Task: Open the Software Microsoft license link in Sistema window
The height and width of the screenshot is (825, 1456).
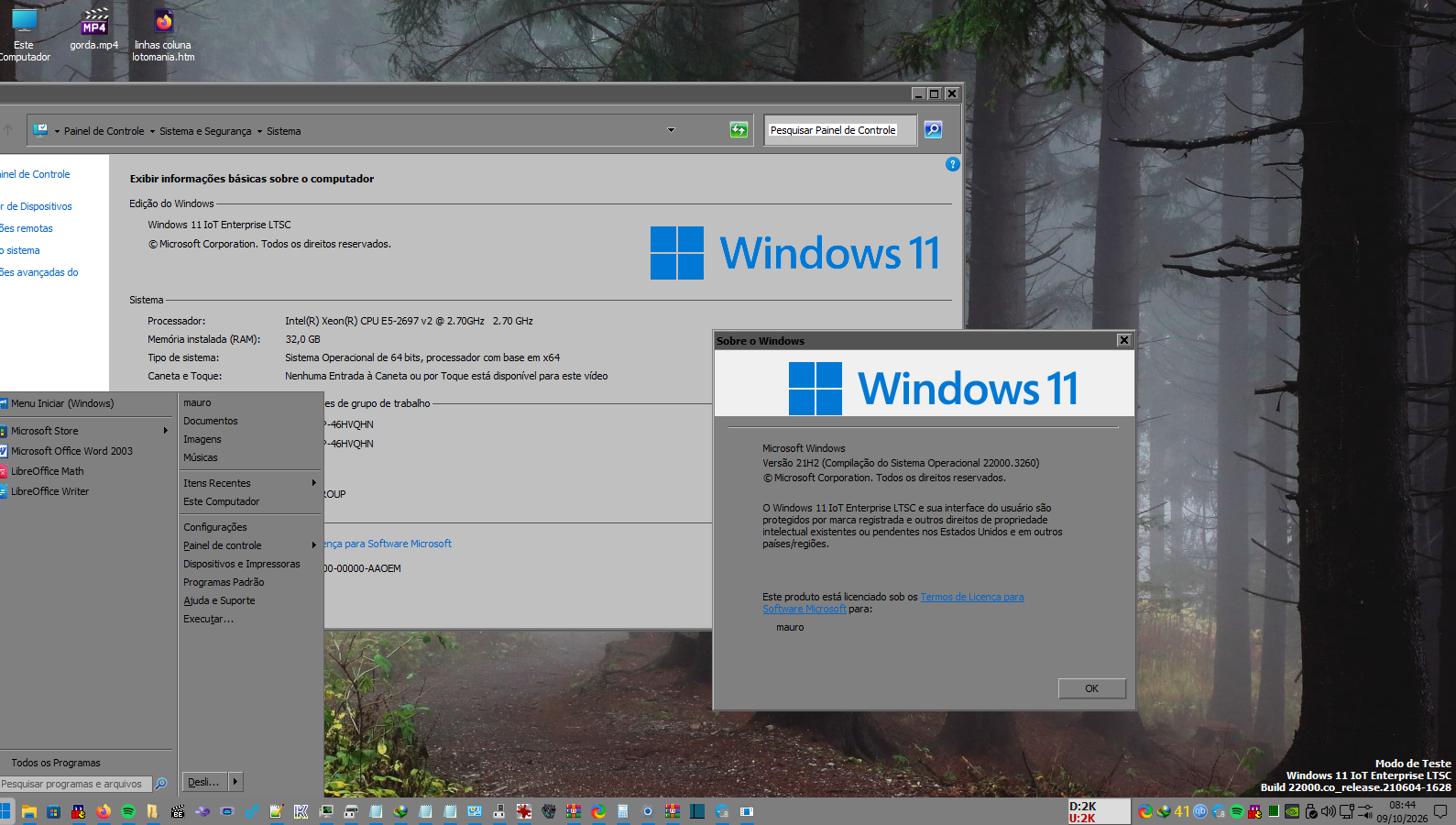Action: click(x=389, y=544)
